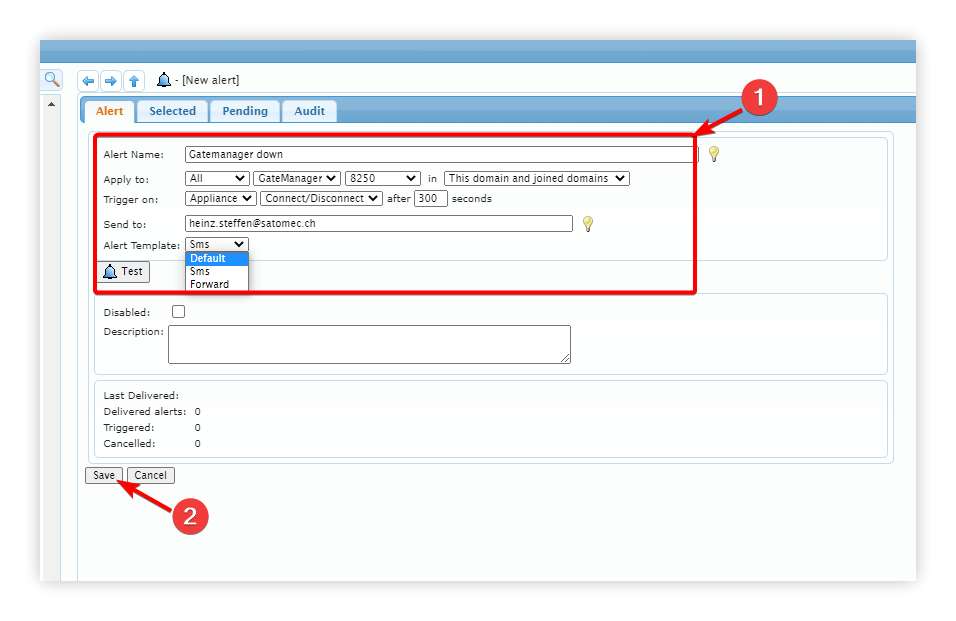
Task: Open the Apply to 'All' dropdown
Action: click(217, 179)
